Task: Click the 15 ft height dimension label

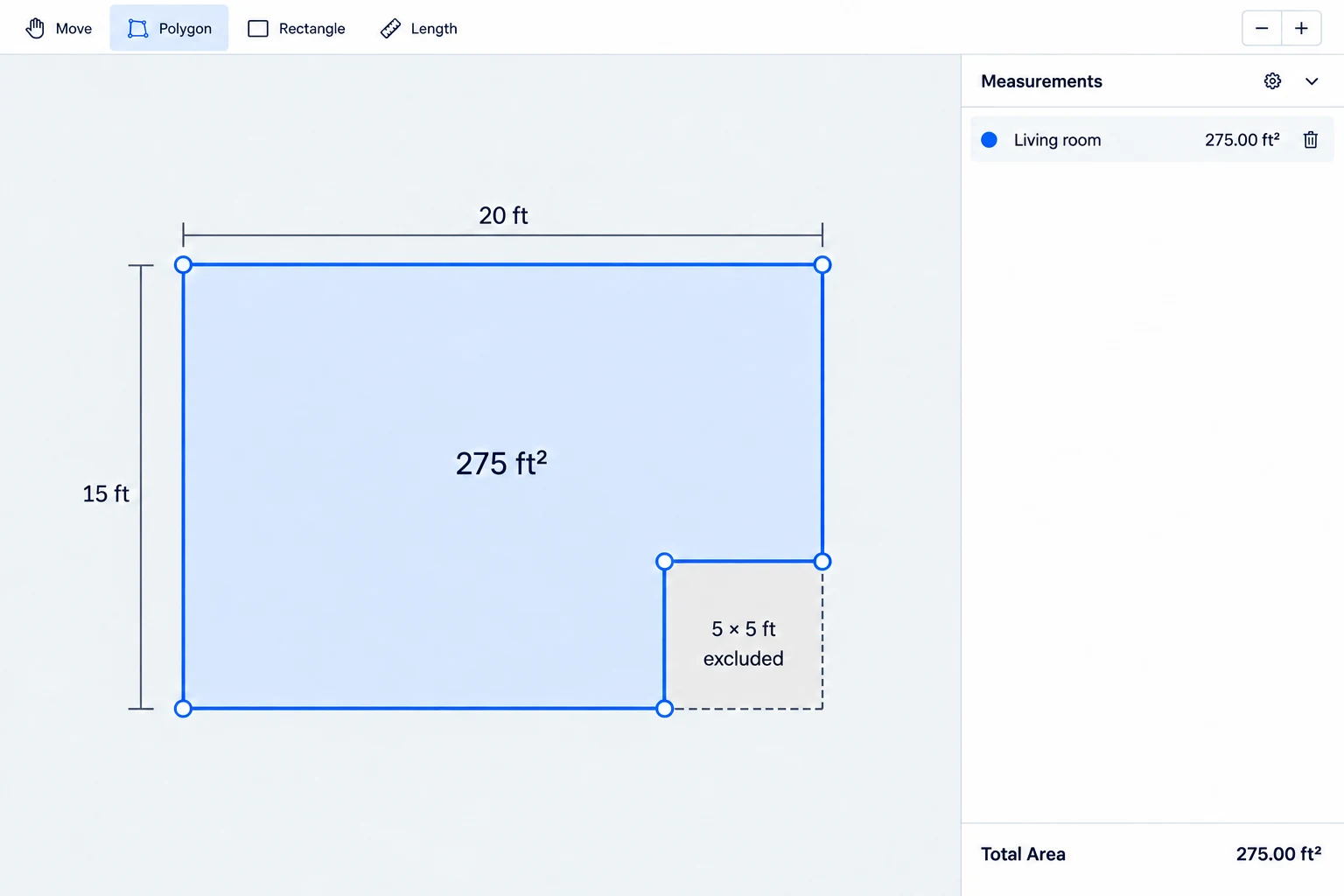Action: (x=106, y=494)
